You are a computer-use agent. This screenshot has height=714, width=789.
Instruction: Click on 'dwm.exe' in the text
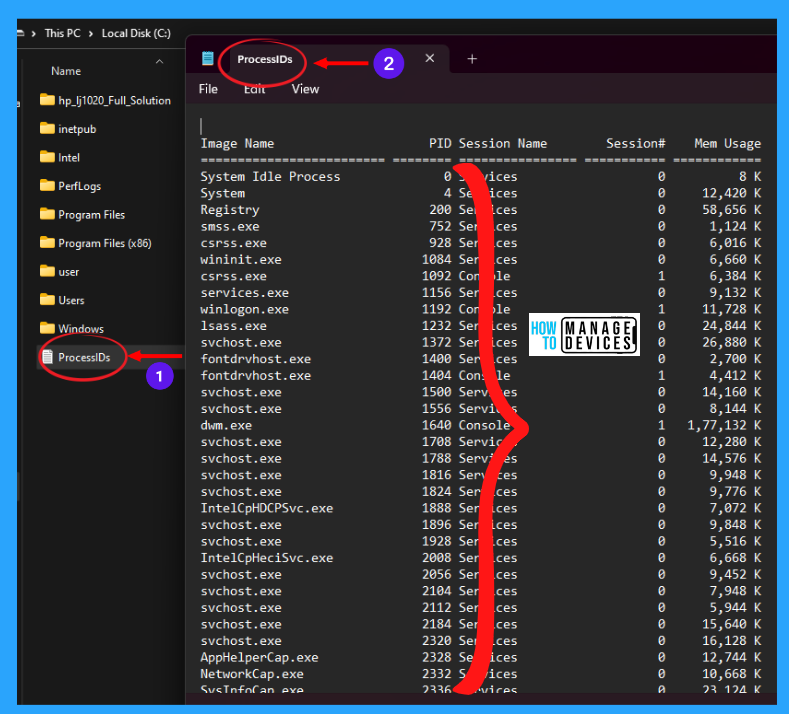point(226,426)
